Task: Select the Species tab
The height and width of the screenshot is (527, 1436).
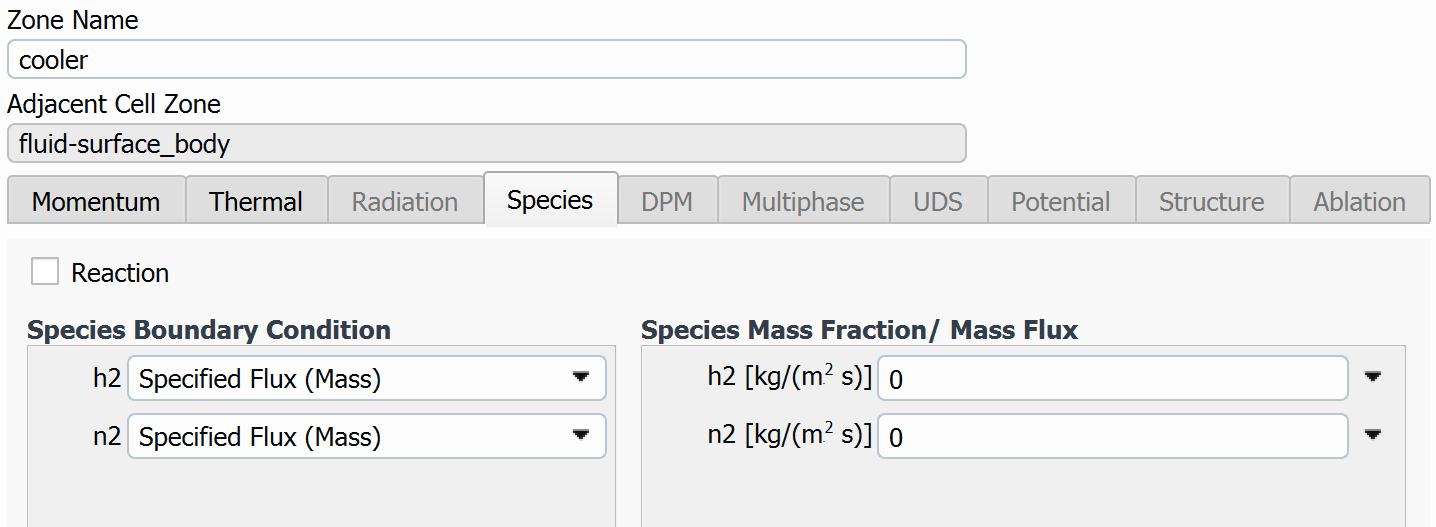Action: pos(550,200)
